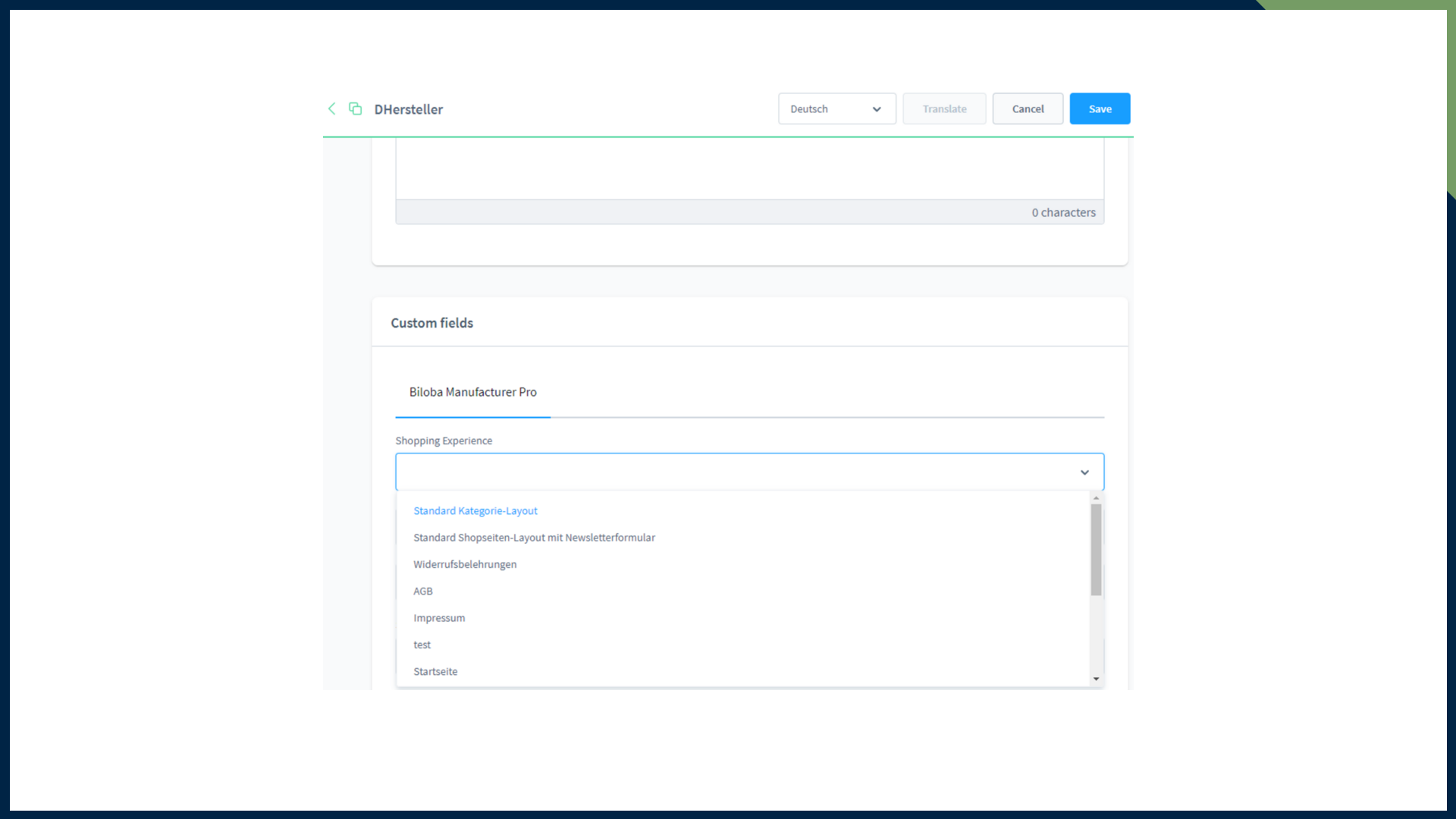1456x819 pixels.
Task: Click the Translate button
Action: 944,108
